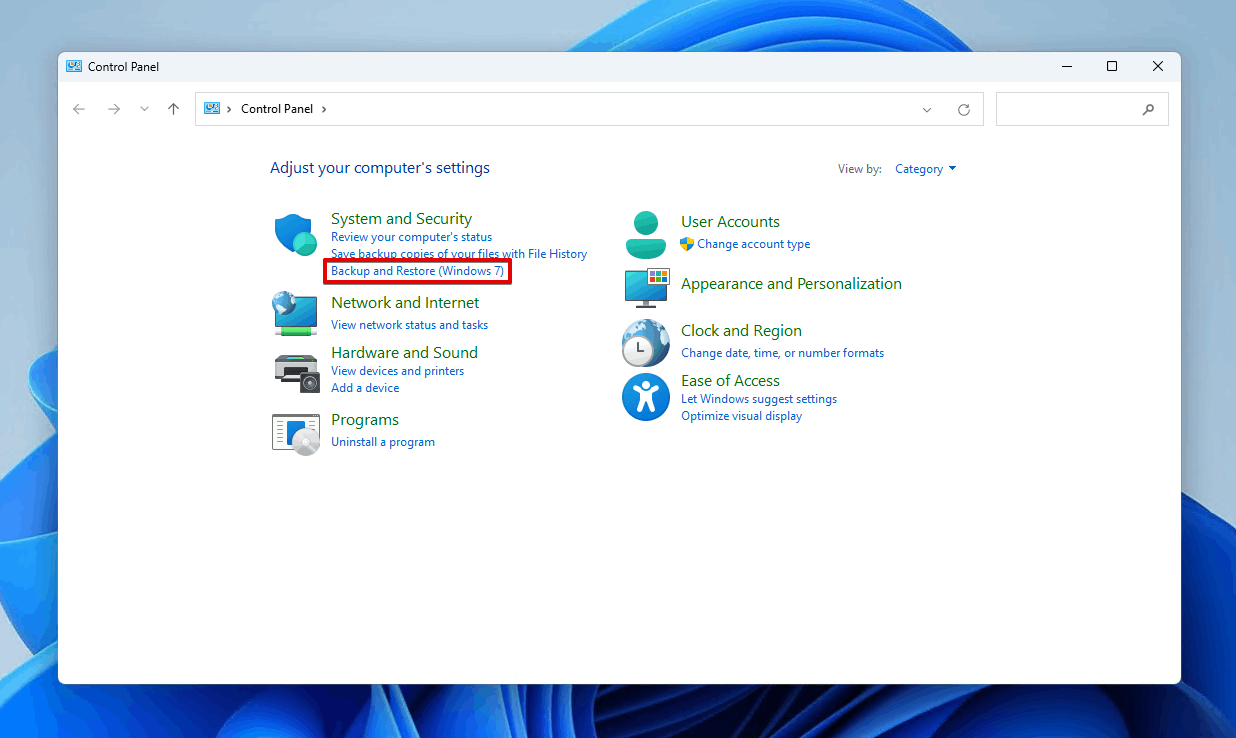Viewport: 1236px width, 738px height.
Task: Open the Ease of Access icon
Action: 645,397
